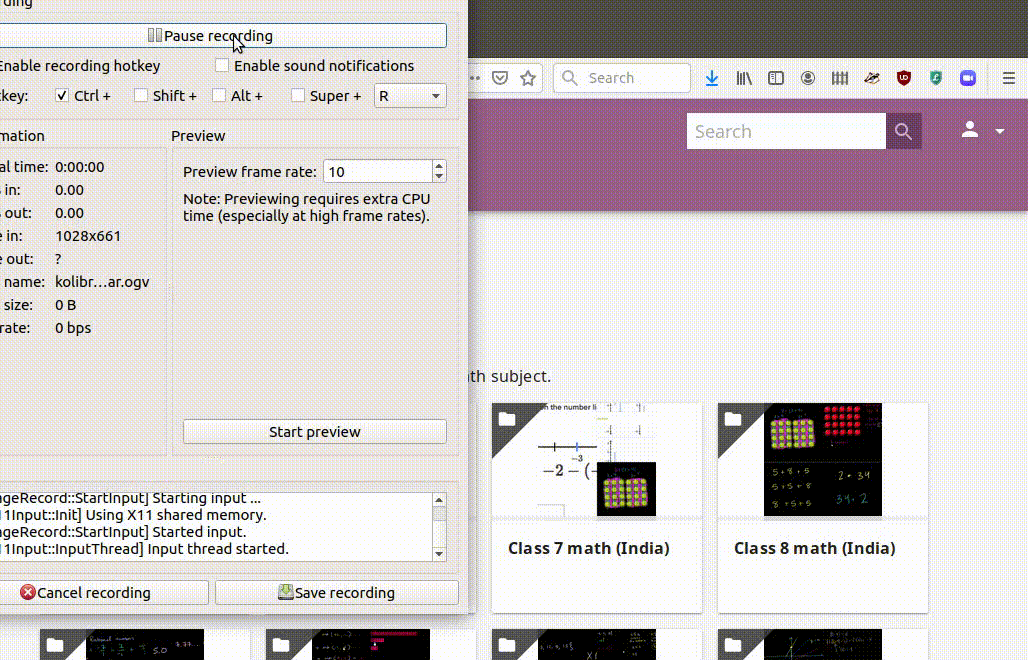
Task: Bookmark this page with the star icon
Action: coord(527,77)
